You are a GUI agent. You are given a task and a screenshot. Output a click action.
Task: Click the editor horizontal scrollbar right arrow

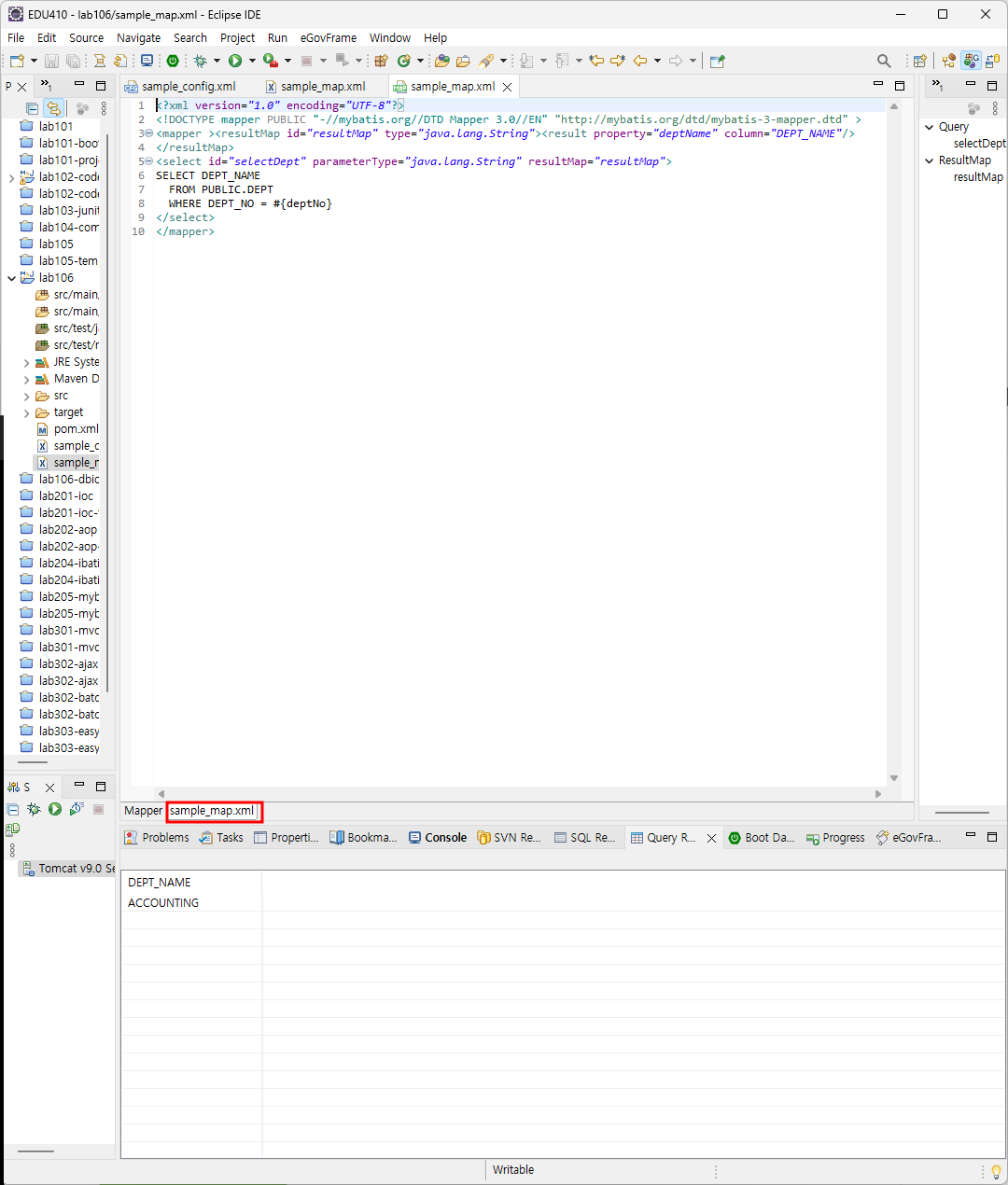[878, 794]
